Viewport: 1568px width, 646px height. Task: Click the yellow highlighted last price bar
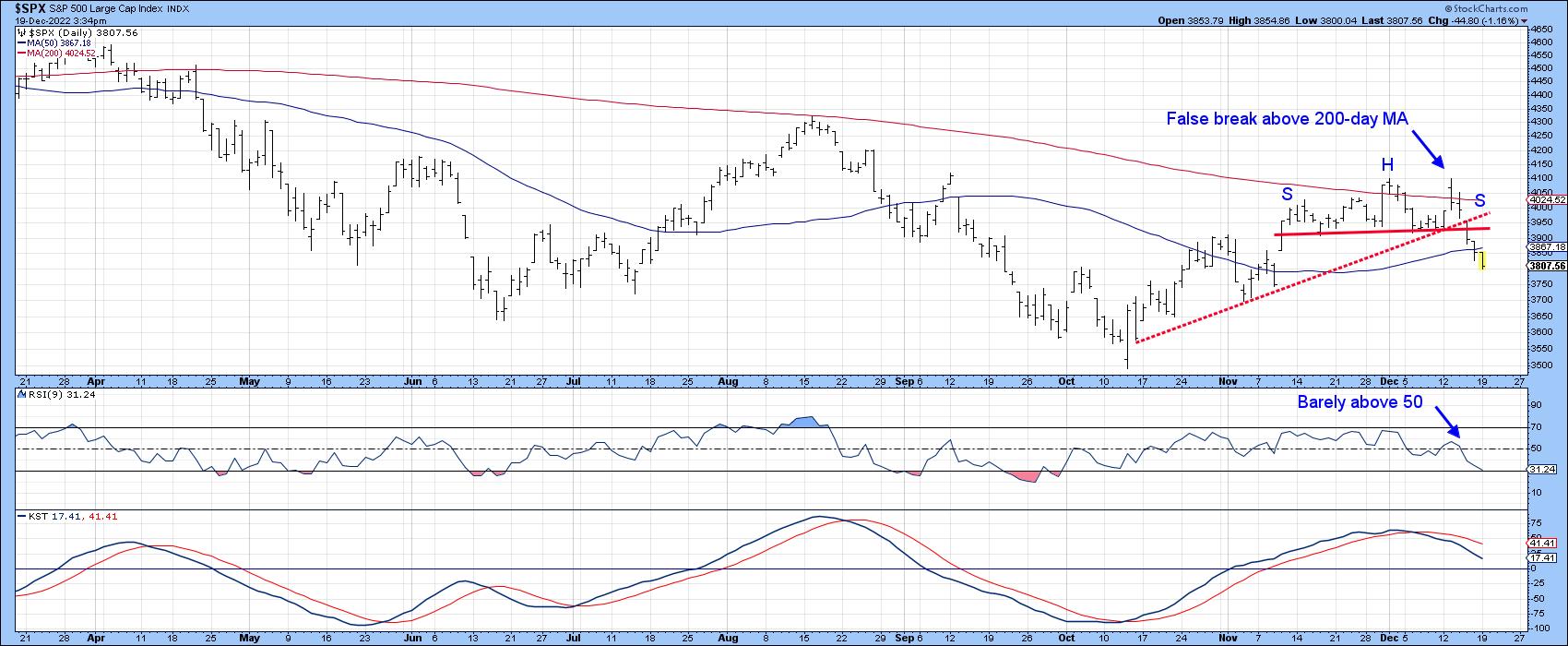[x=1482, y=261]
